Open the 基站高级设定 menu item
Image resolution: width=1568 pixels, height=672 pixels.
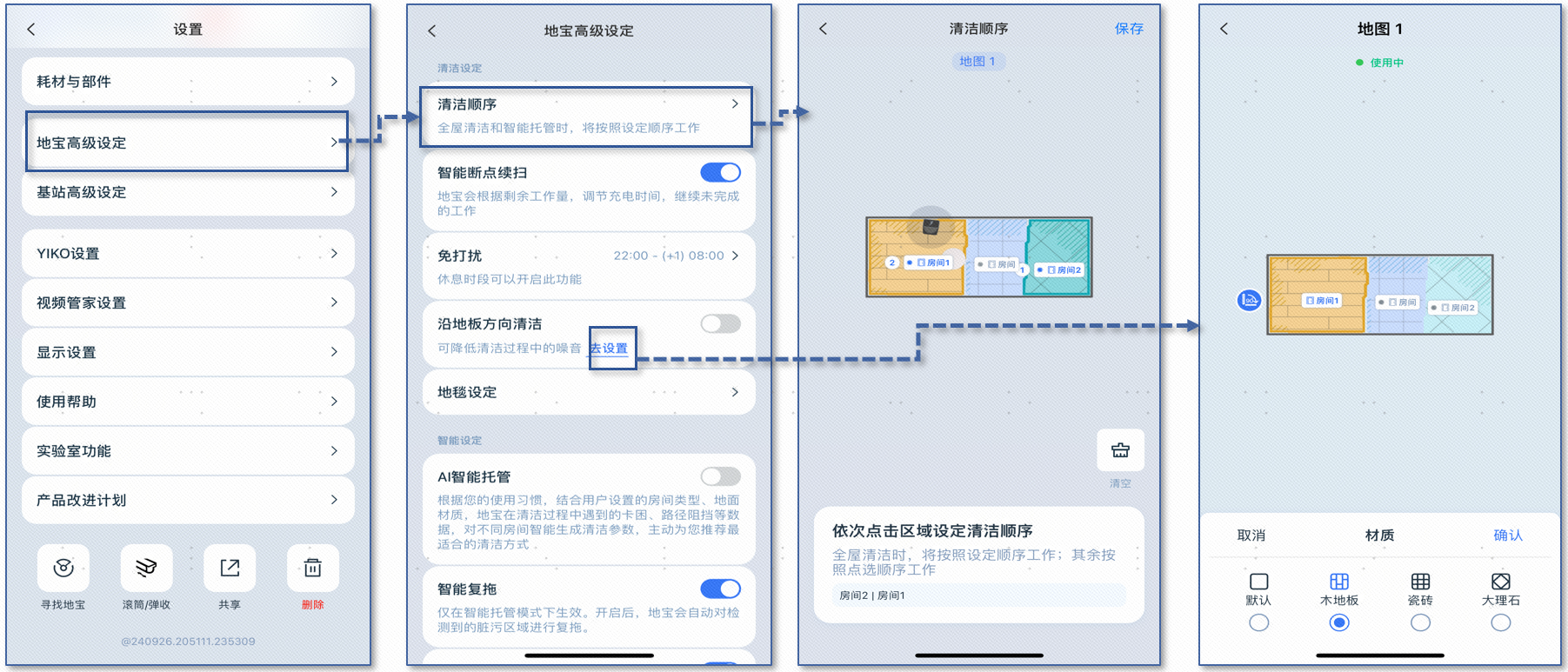[188, 192]
